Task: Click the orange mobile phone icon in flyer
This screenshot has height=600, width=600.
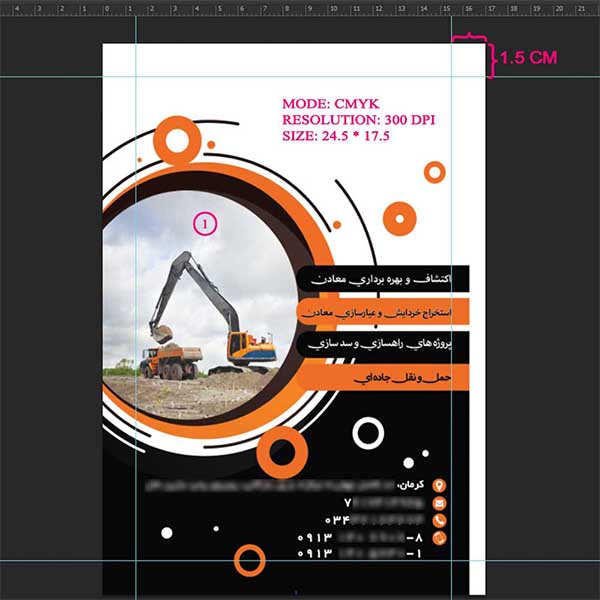Action: tap(439, 538)
